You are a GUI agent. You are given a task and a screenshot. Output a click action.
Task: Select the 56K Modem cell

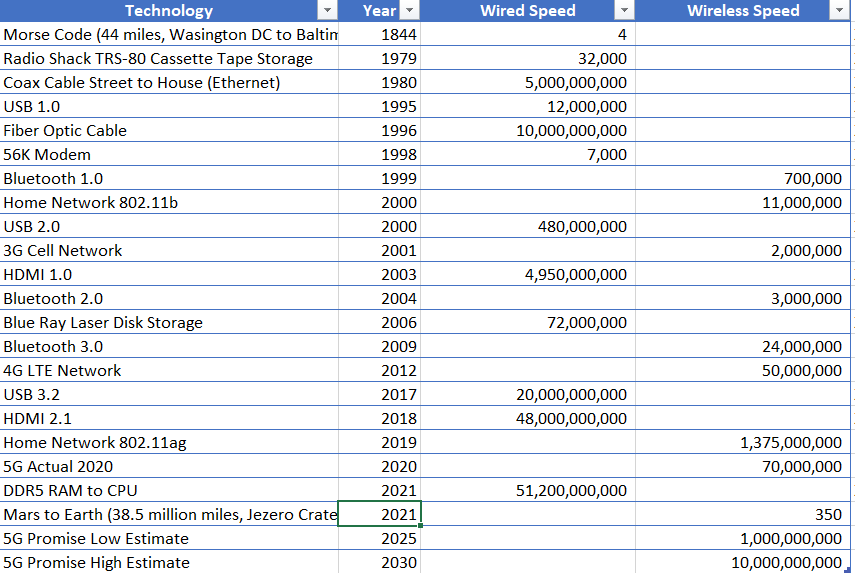tap(169, 154)
